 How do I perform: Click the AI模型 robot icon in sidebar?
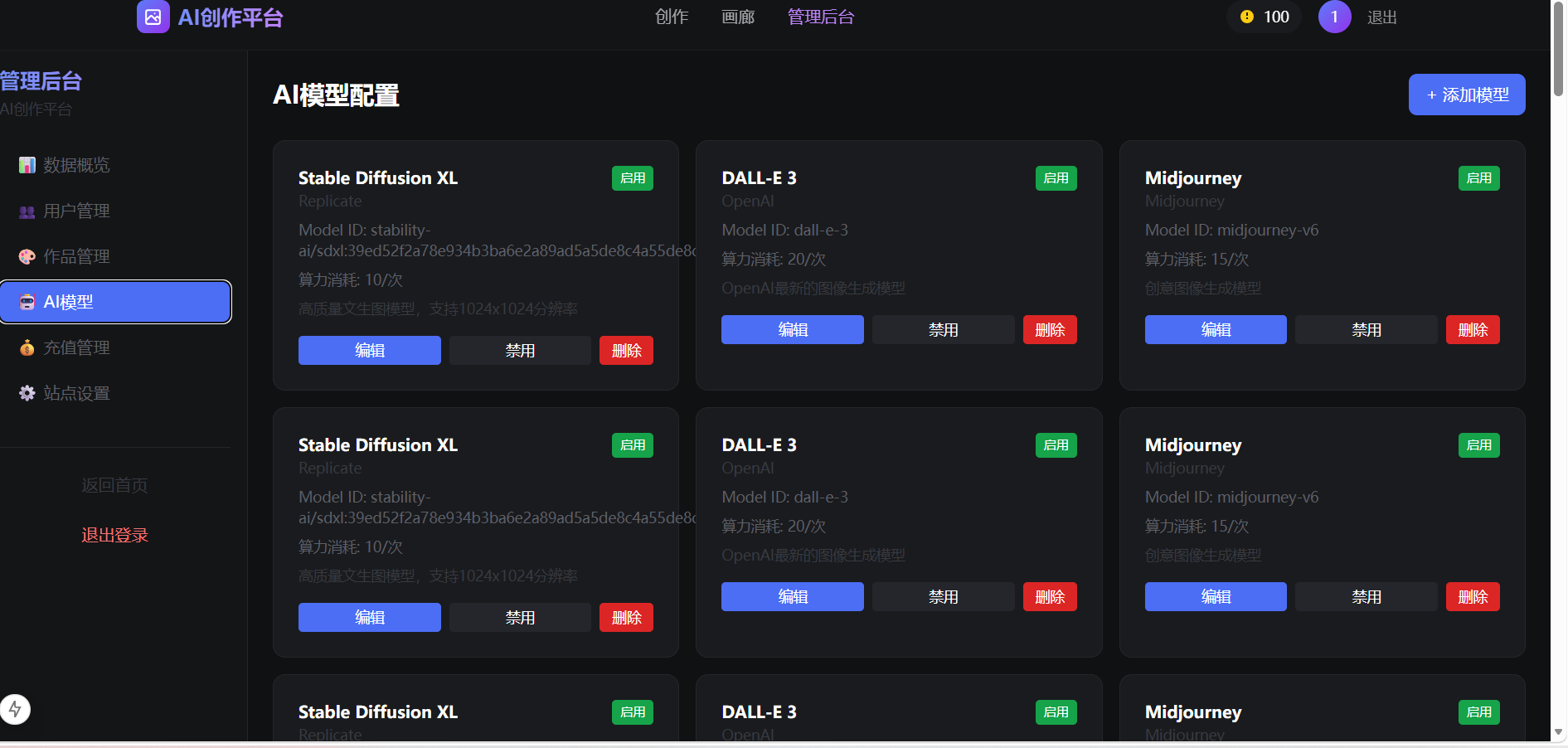(27, 302)
